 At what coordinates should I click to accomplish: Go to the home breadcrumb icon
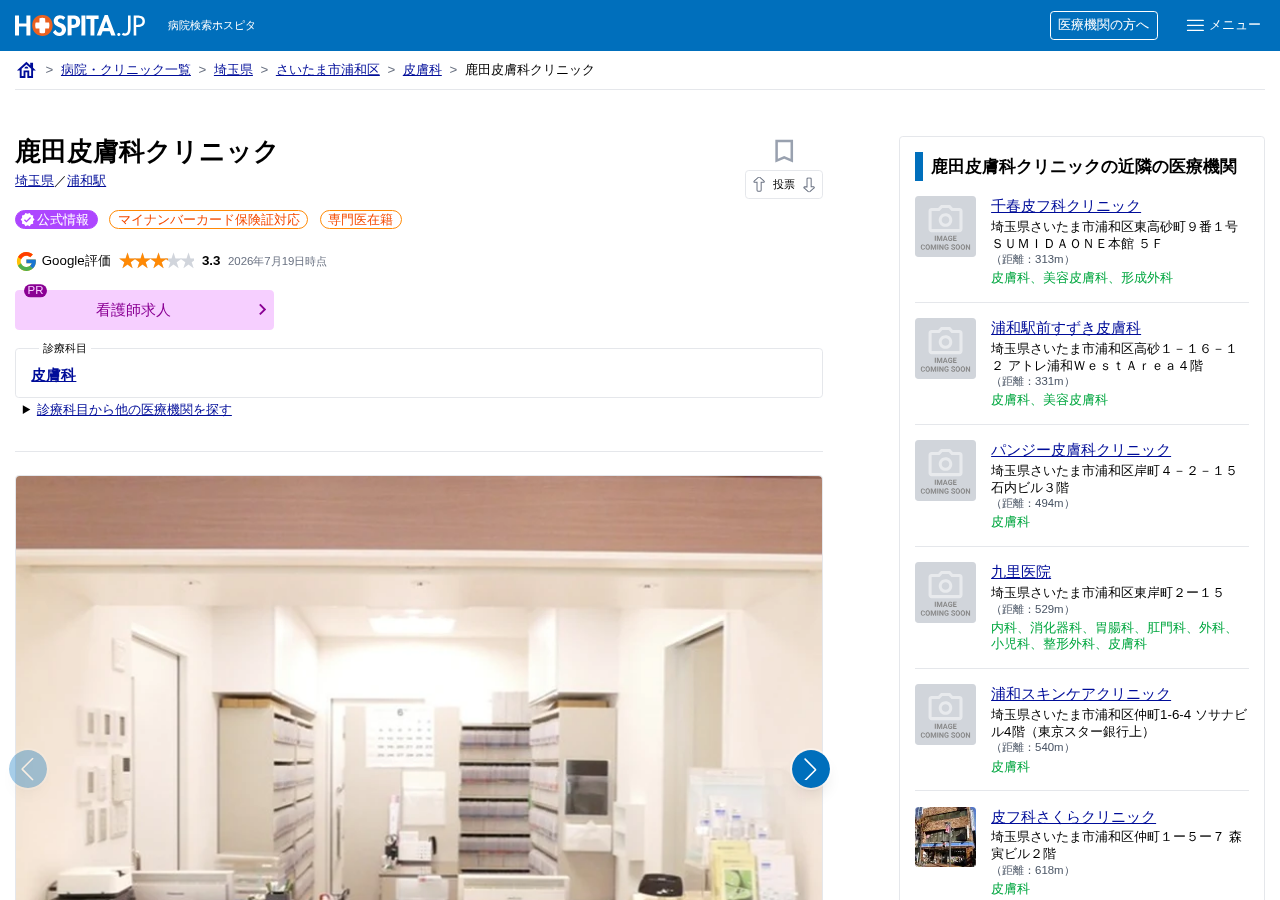[x=27, y=70]
